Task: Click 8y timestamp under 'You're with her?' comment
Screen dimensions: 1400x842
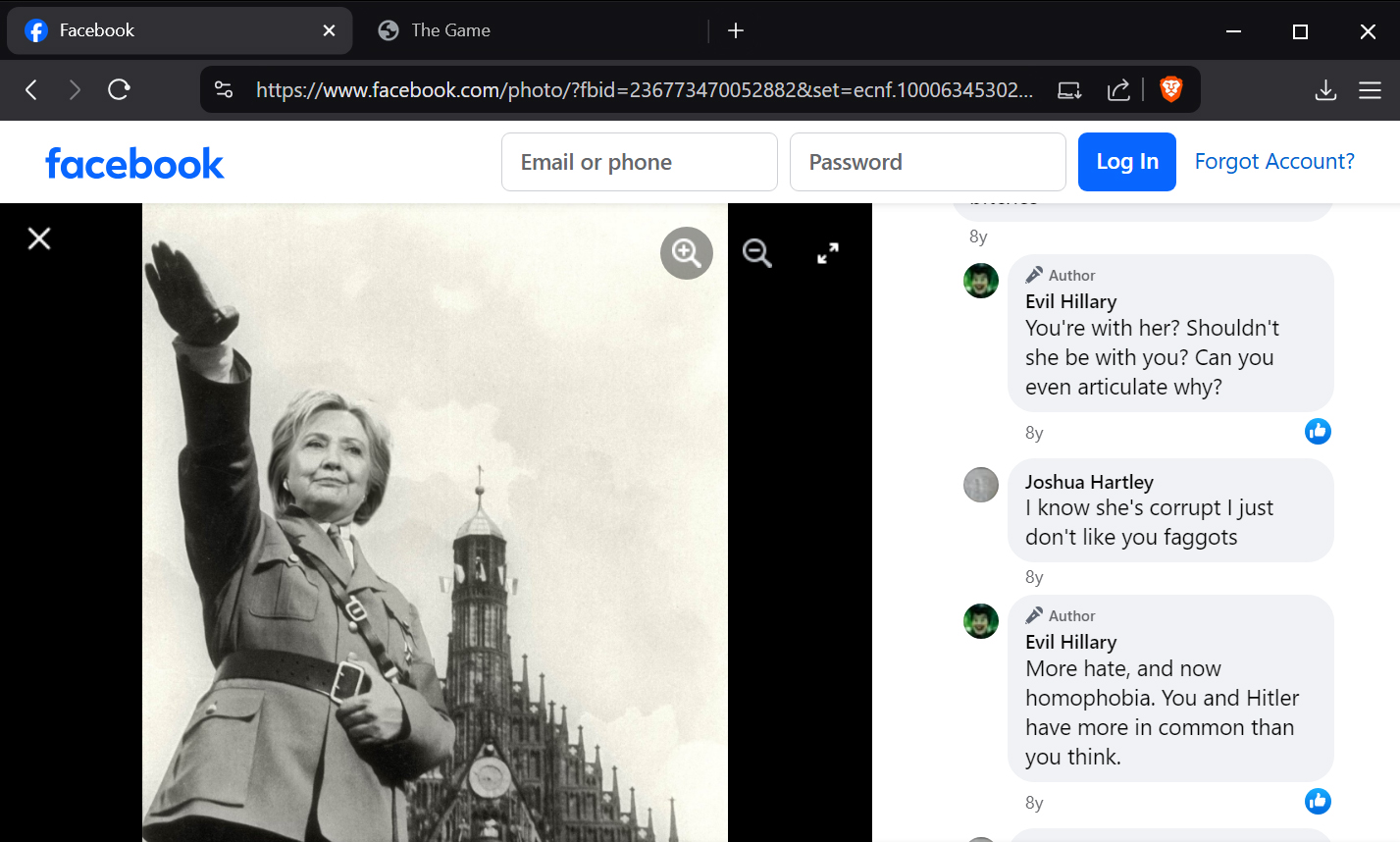Action: point(1034,433)
